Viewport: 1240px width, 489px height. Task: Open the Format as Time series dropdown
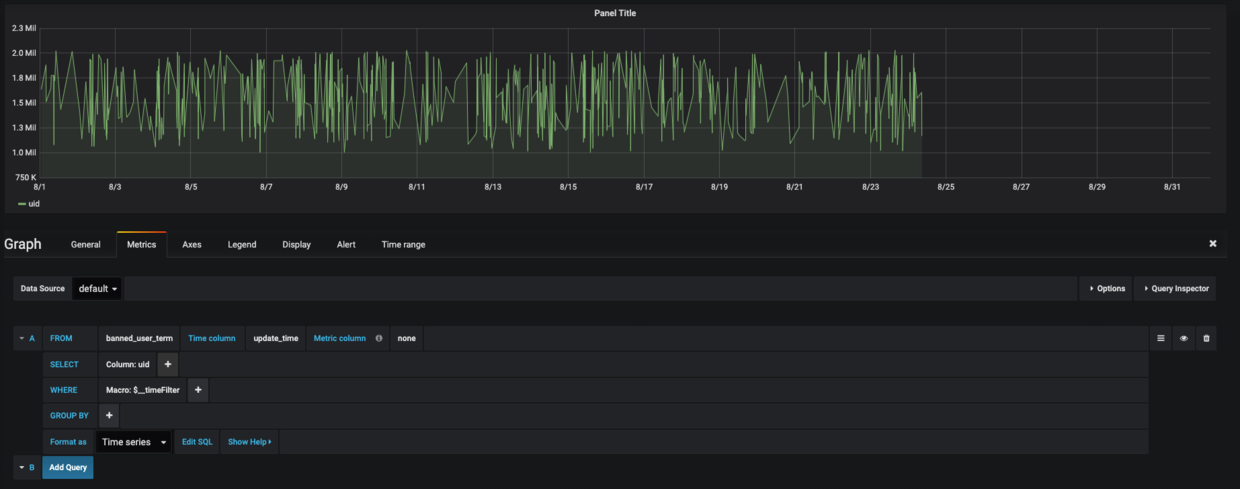tap(134, 441)
